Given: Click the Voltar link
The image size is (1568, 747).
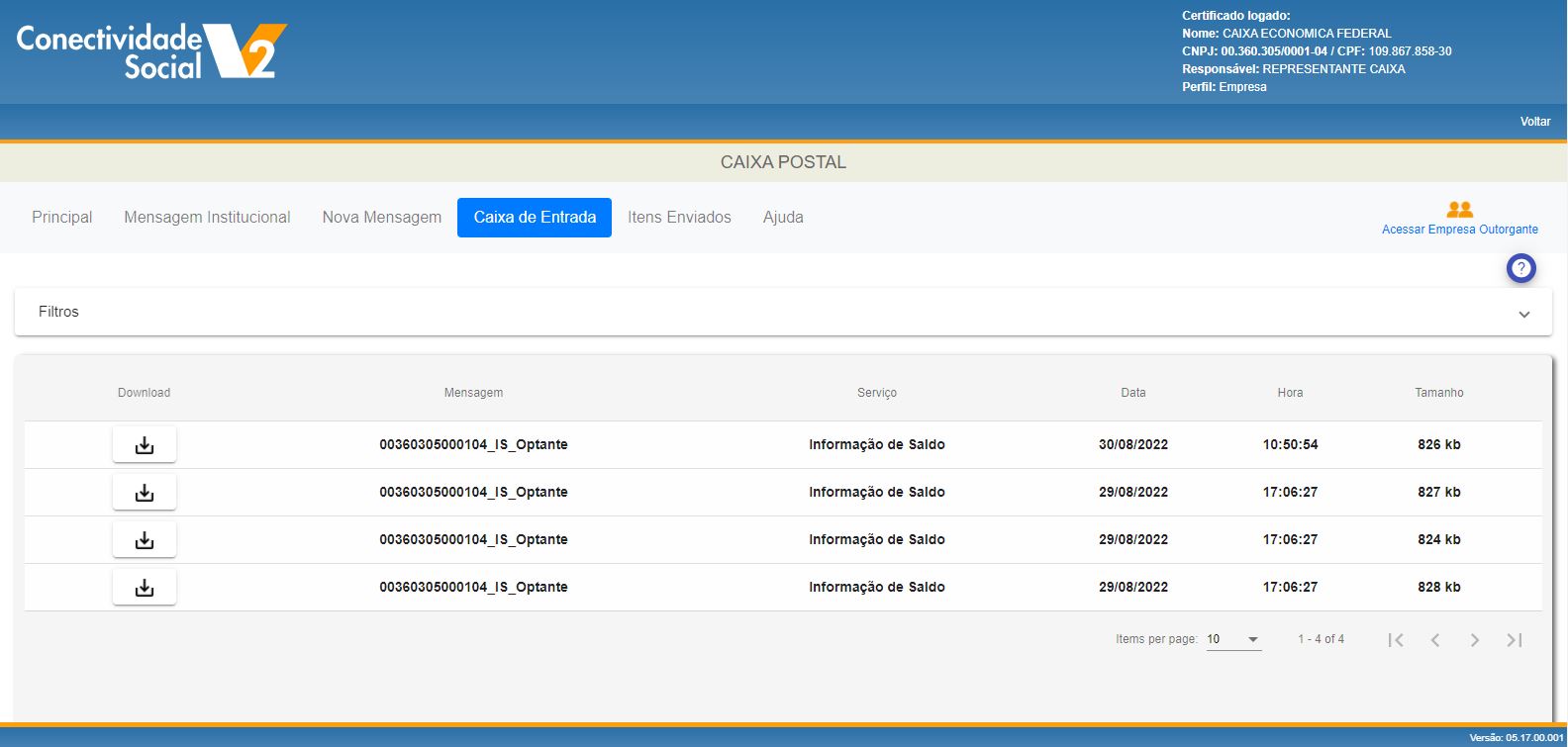Looking at the screenshot, I should point(1535,122).
